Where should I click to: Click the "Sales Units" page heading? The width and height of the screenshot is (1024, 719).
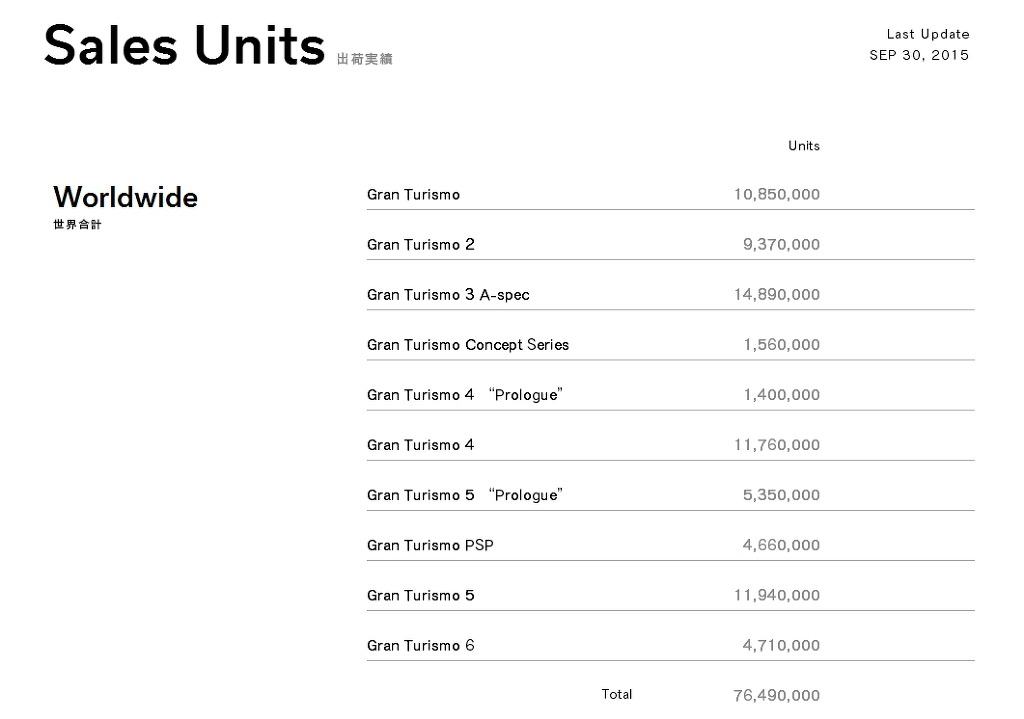tap(184, 46)
